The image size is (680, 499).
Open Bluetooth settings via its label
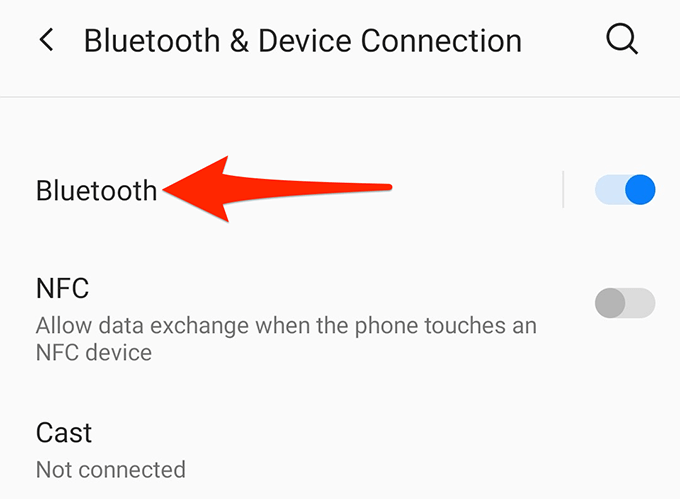coord(96,190)
